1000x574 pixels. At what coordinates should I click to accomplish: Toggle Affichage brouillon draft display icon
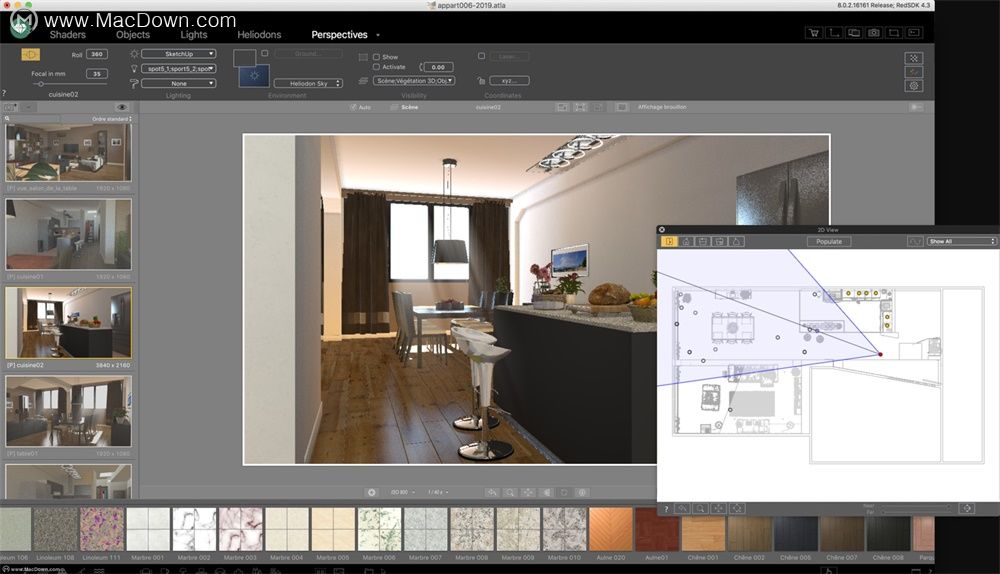[x=622, y=107]
